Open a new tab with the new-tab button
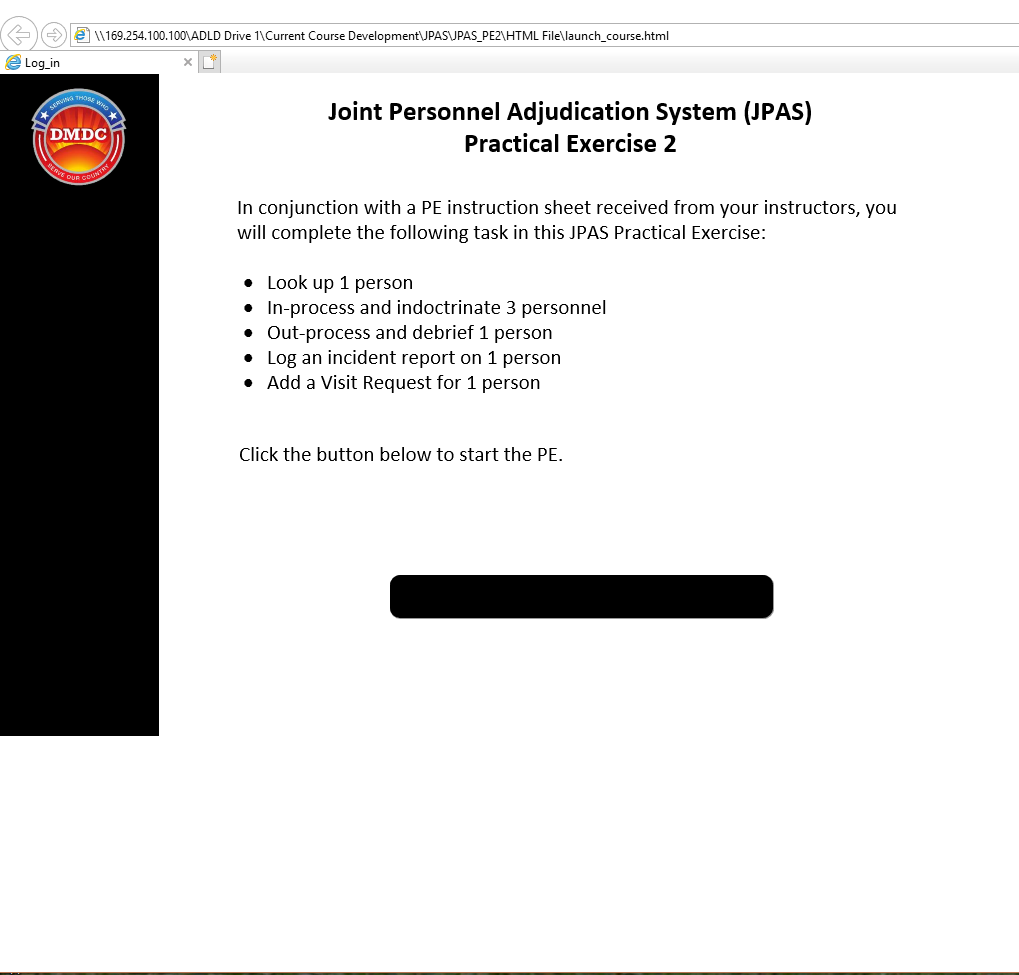 tap(209, 62)
